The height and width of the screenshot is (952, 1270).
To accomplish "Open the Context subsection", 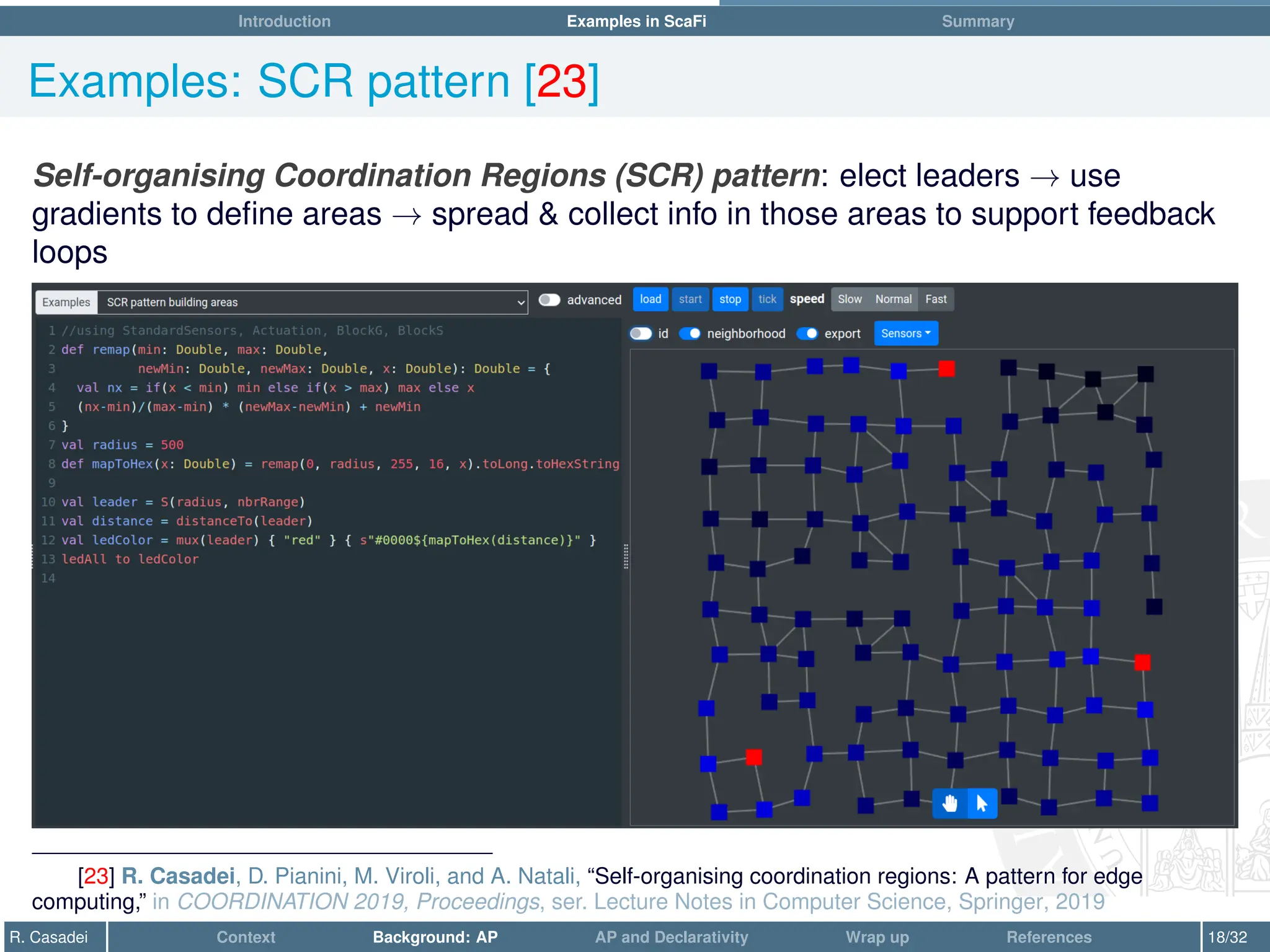I will tap(246, 937).
